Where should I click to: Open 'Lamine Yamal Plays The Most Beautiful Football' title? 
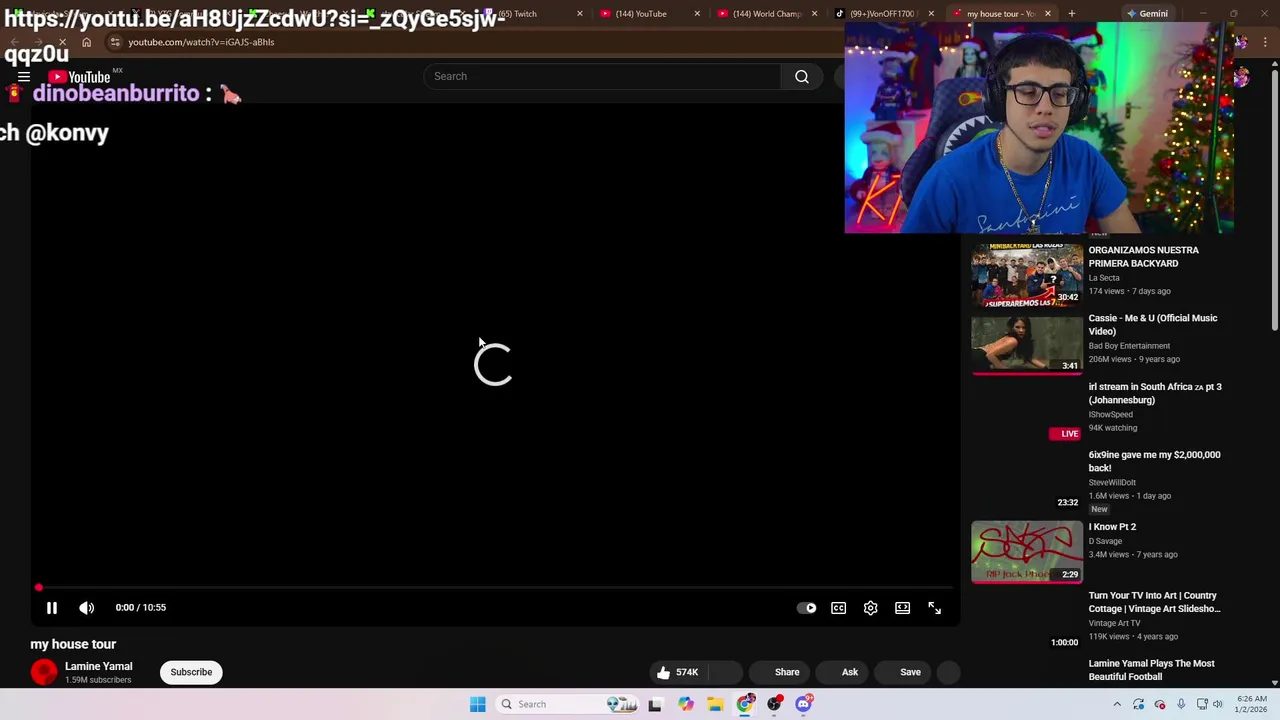click(1151, 670)
